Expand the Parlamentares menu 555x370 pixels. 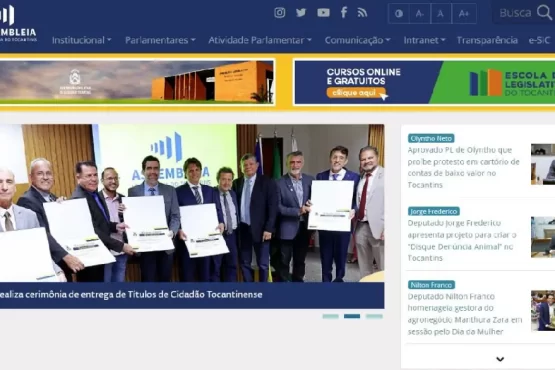pos(160,40)
